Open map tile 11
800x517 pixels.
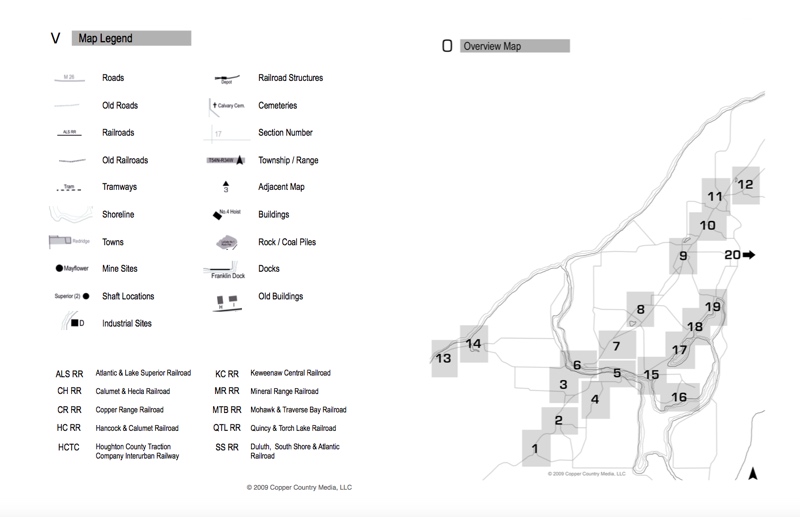coord(715,196)
